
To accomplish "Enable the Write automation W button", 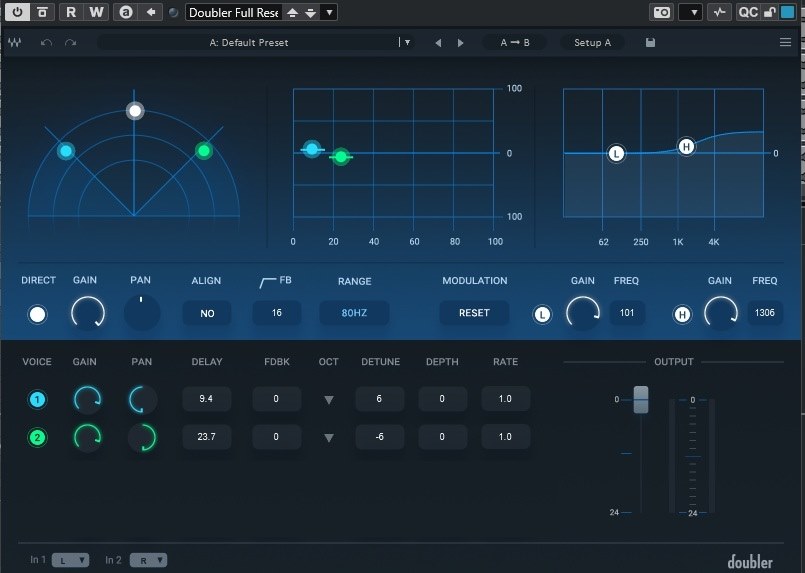I will (95, 12).
